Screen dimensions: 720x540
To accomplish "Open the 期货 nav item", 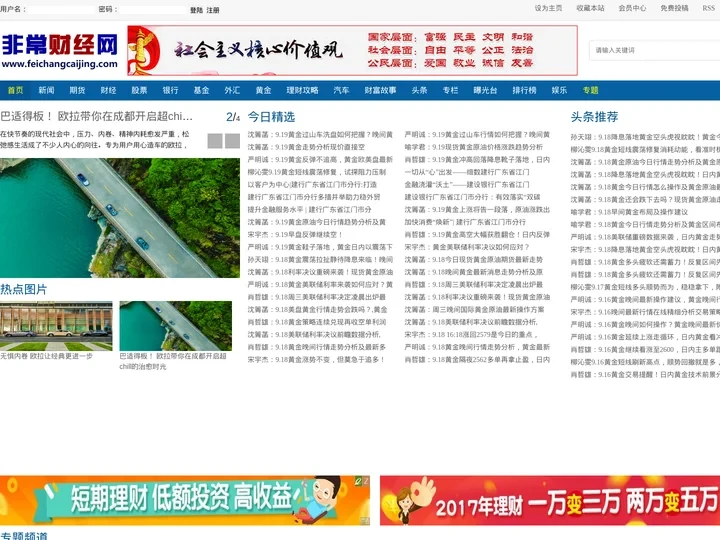I will tap(77, 90).
